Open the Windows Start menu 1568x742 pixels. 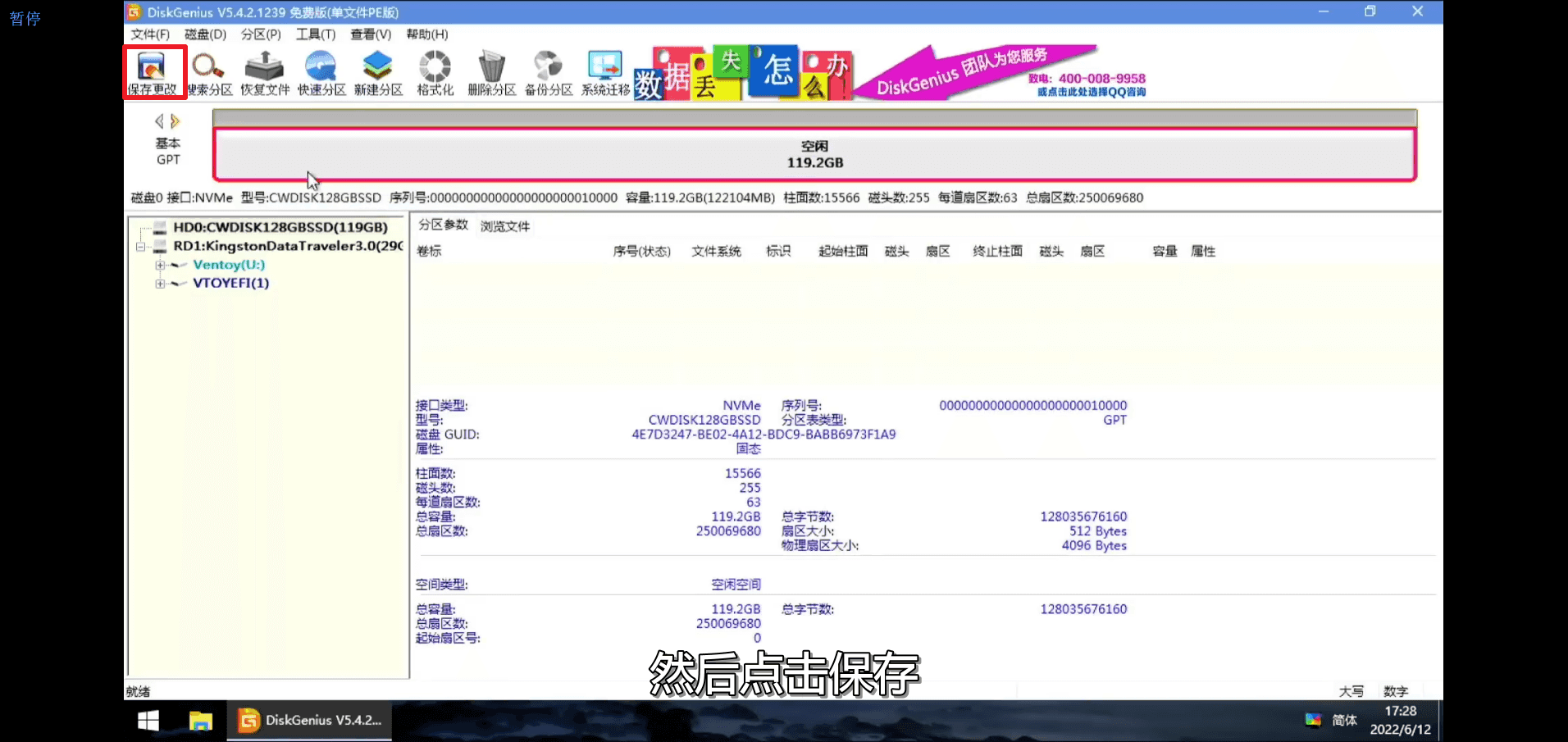click(148, 721)
